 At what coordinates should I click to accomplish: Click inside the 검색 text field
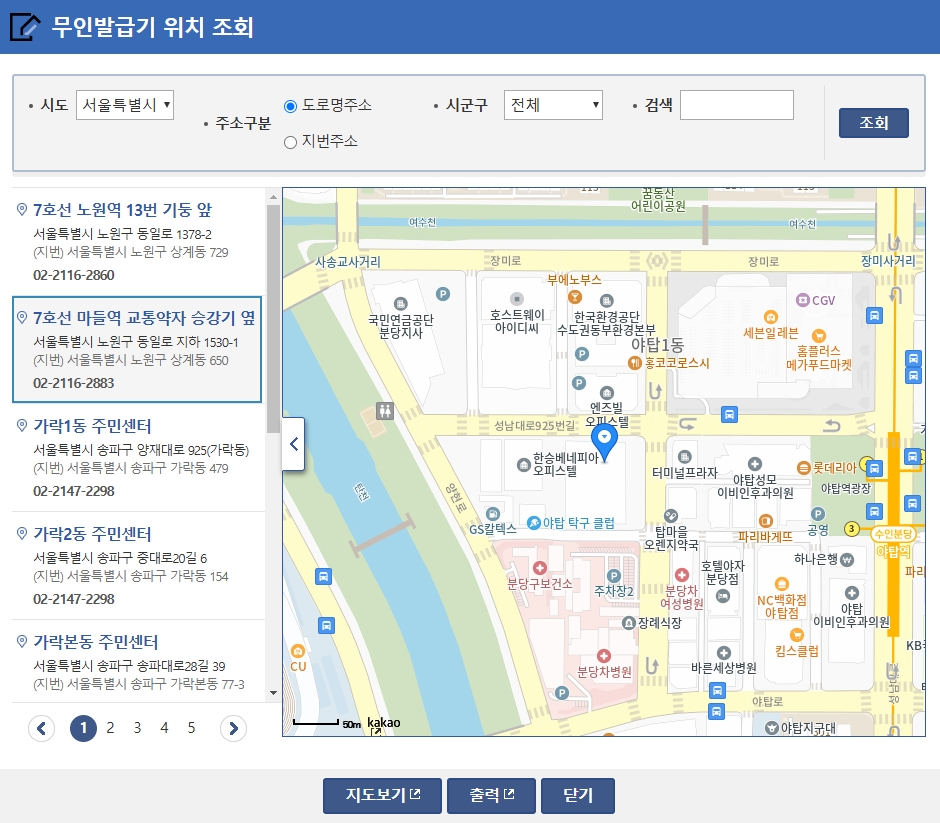tap(737, 104)
